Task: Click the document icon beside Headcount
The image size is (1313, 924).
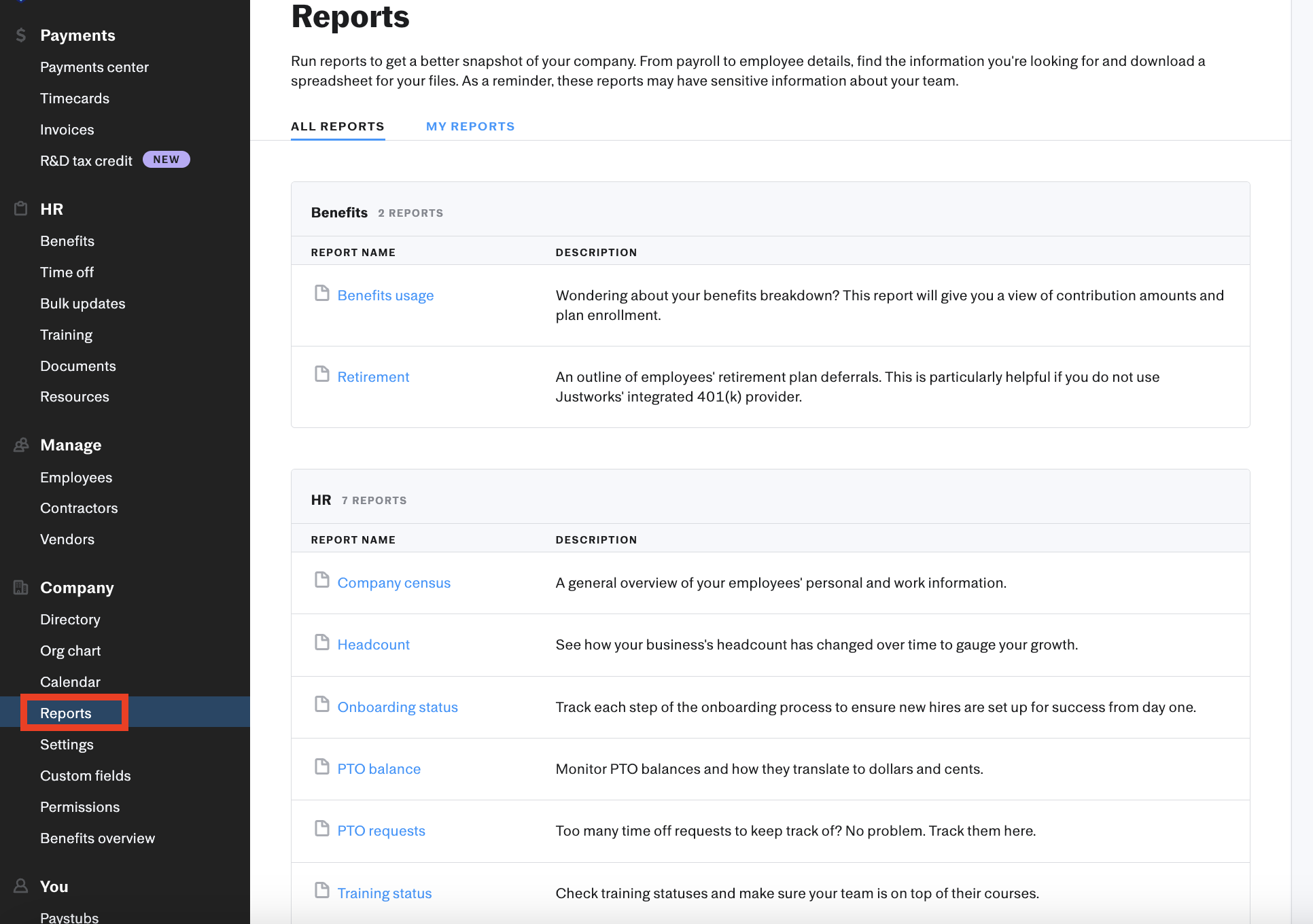Action: (321, 643)
